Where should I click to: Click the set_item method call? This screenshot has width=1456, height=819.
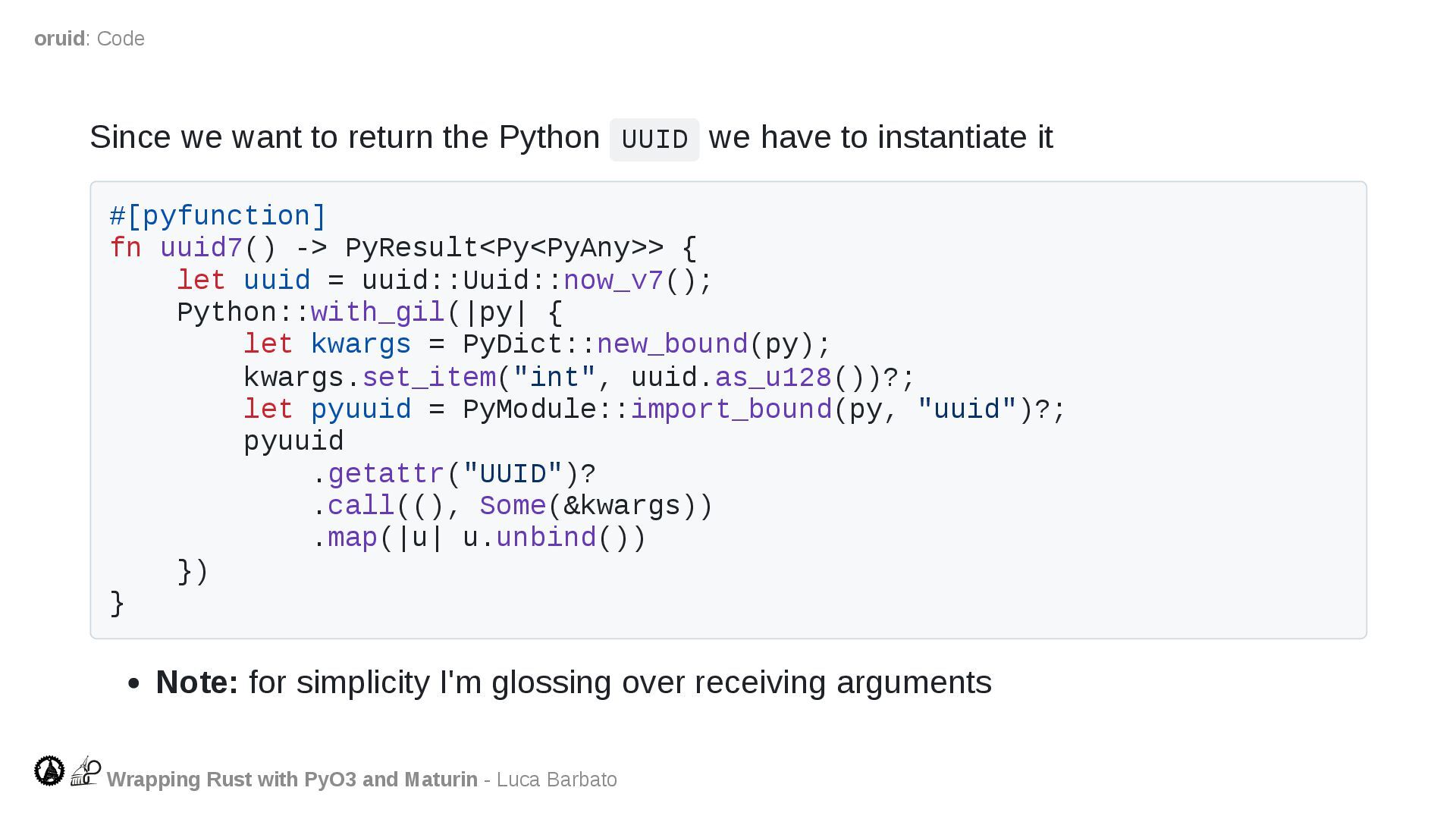point(428,377)
